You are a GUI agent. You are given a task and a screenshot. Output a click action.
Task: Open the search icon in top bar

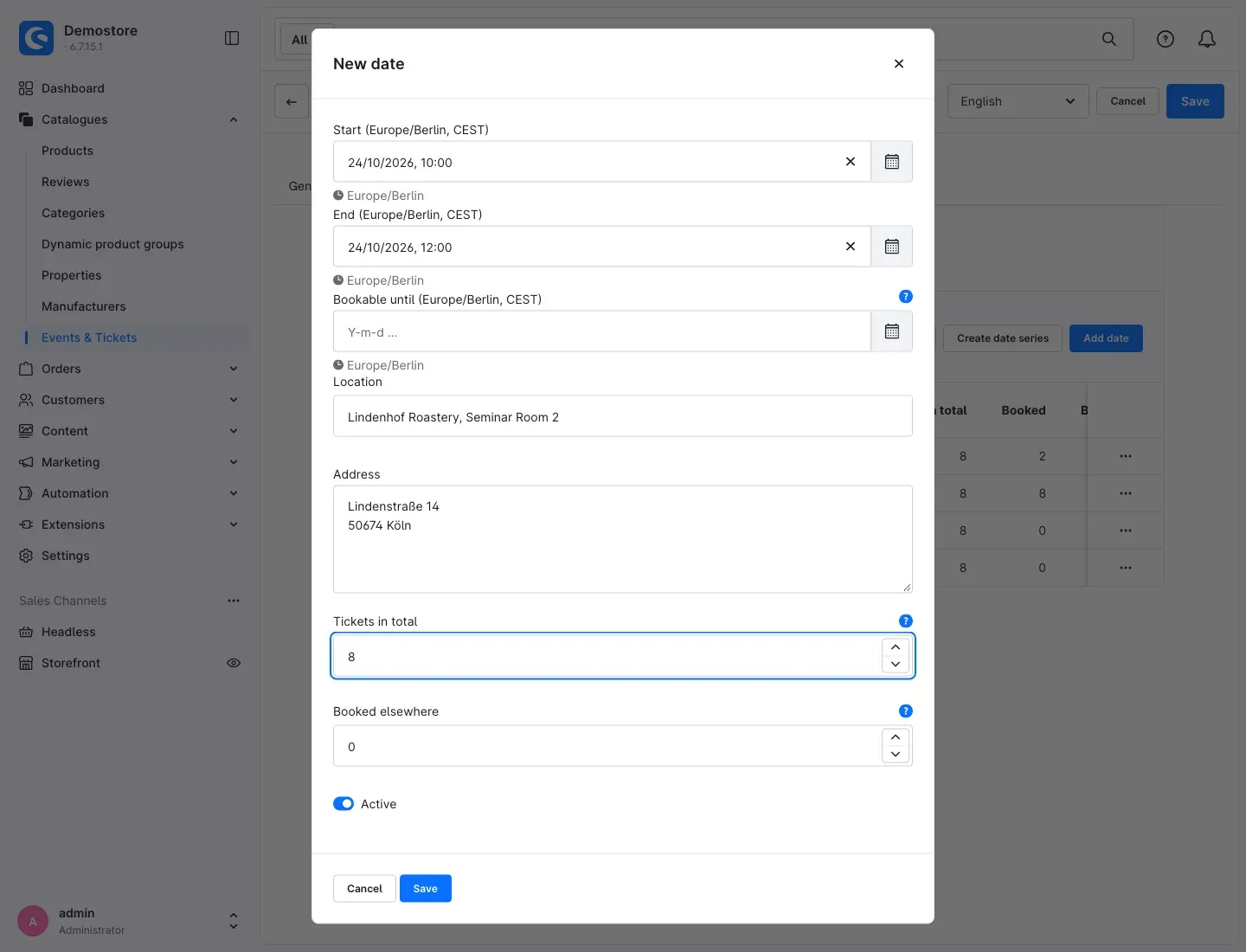(1108, 39)
